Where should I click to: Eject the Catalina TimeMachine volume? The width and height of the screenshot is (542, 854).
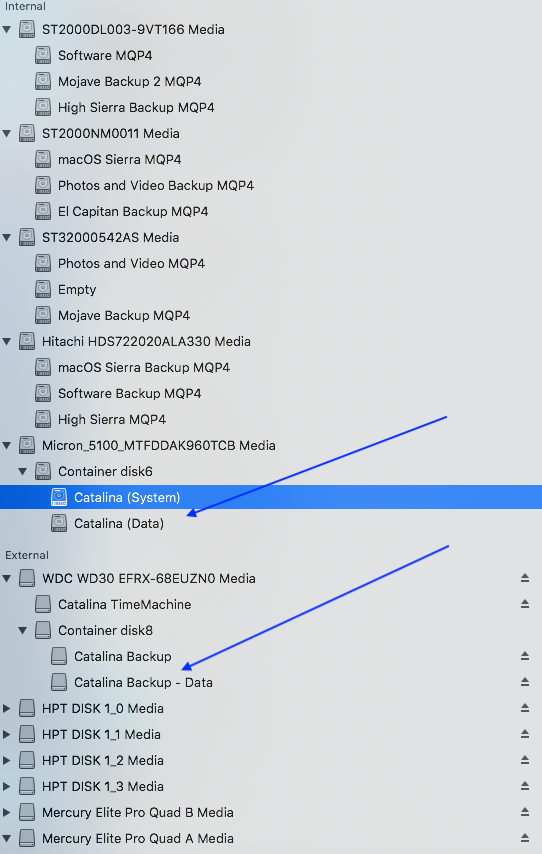tap(525, 604)
